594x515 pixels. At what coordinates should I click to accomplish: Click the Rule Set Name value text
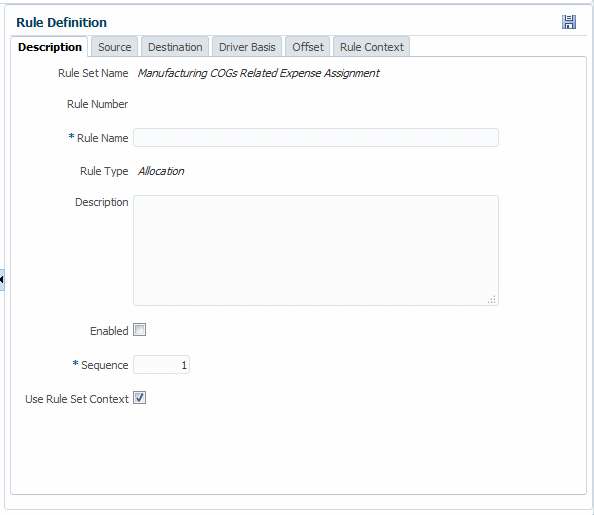tap(258, 73)
